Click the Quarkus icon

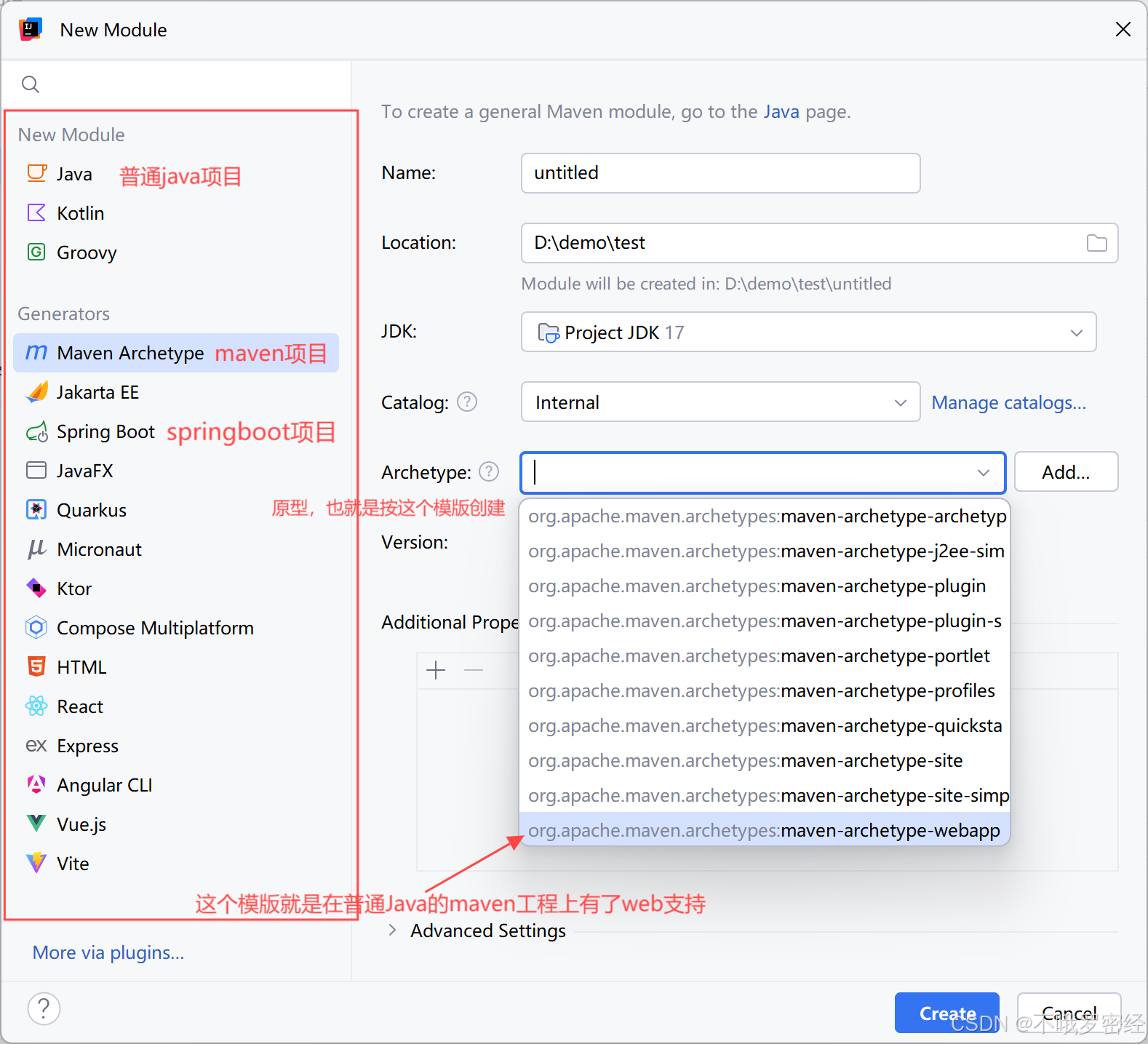[36, 509]
